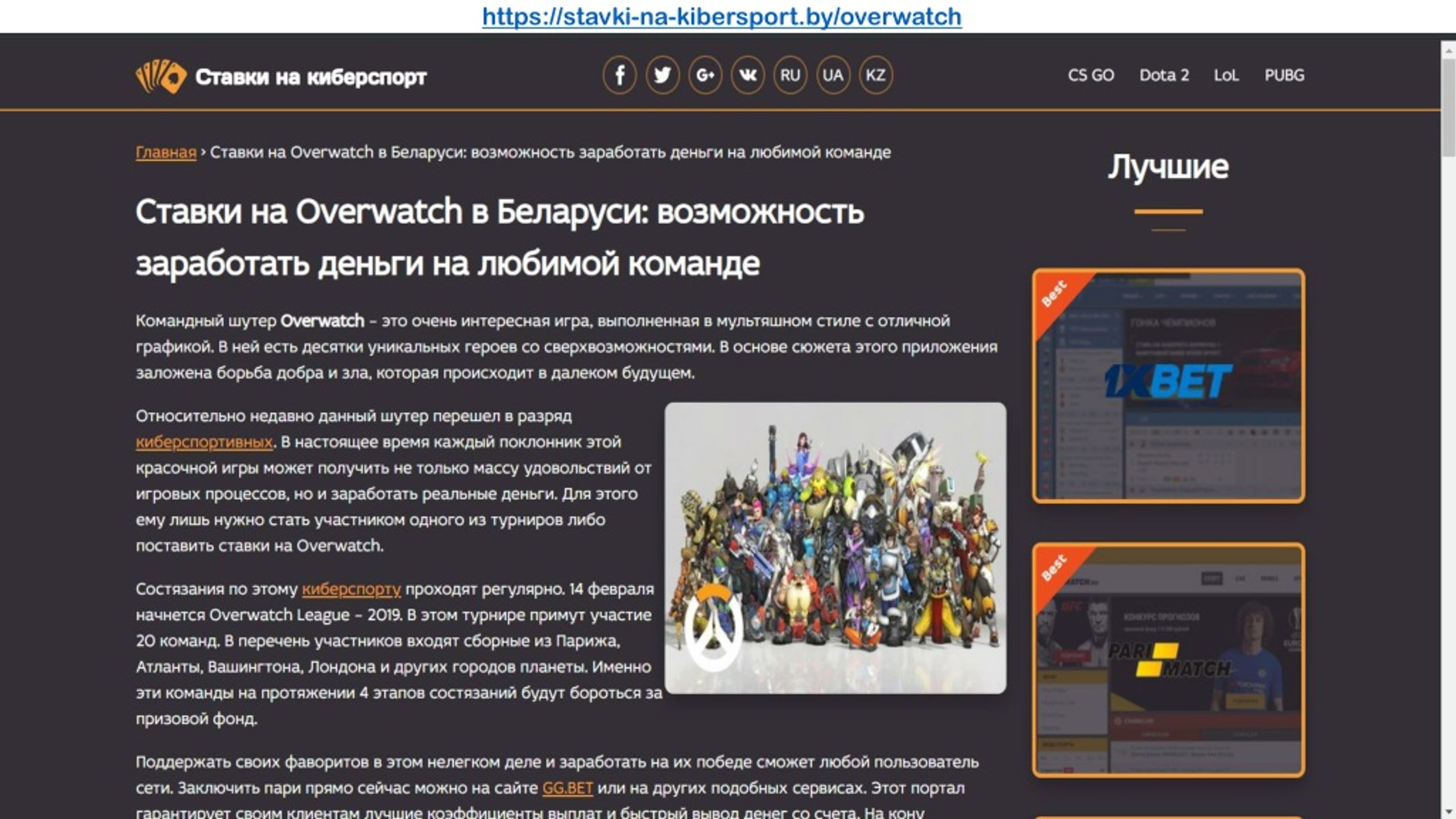
Task: Click the bold word Overwatch in first paragraph
Action: pyautogui.click(x=322, y=321)
